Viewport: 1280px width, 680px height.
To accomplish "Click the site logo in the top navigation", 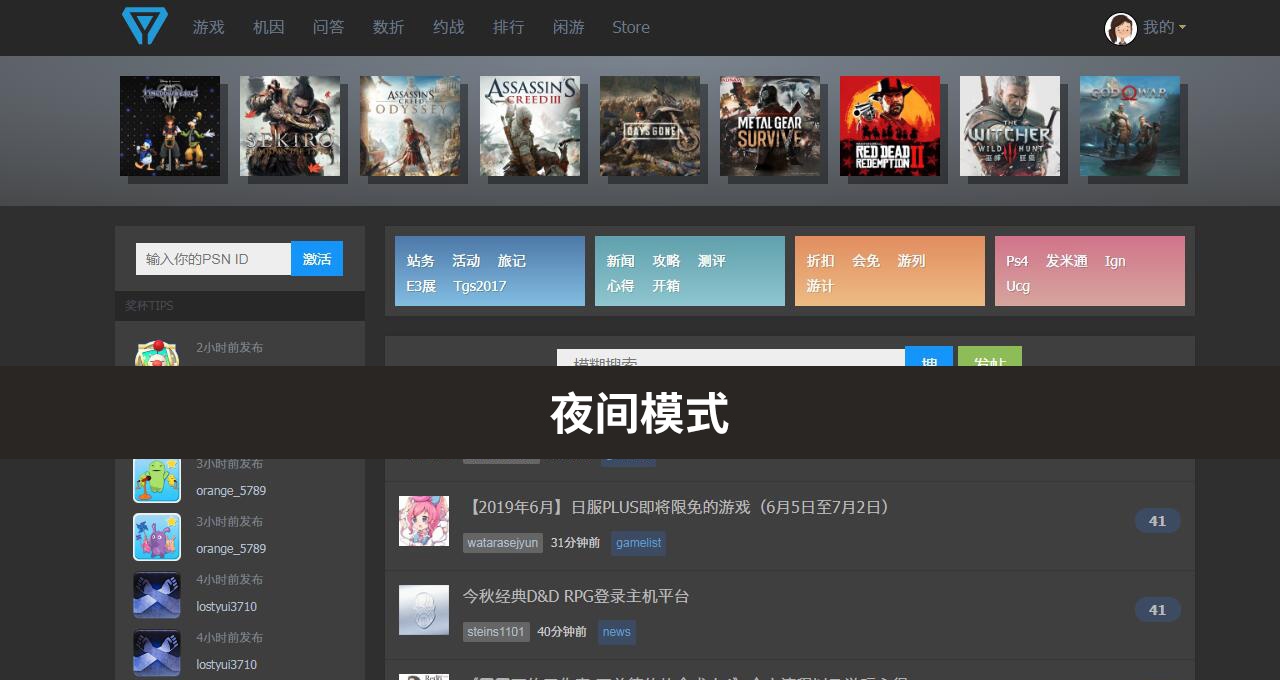I will coord(144,26).
